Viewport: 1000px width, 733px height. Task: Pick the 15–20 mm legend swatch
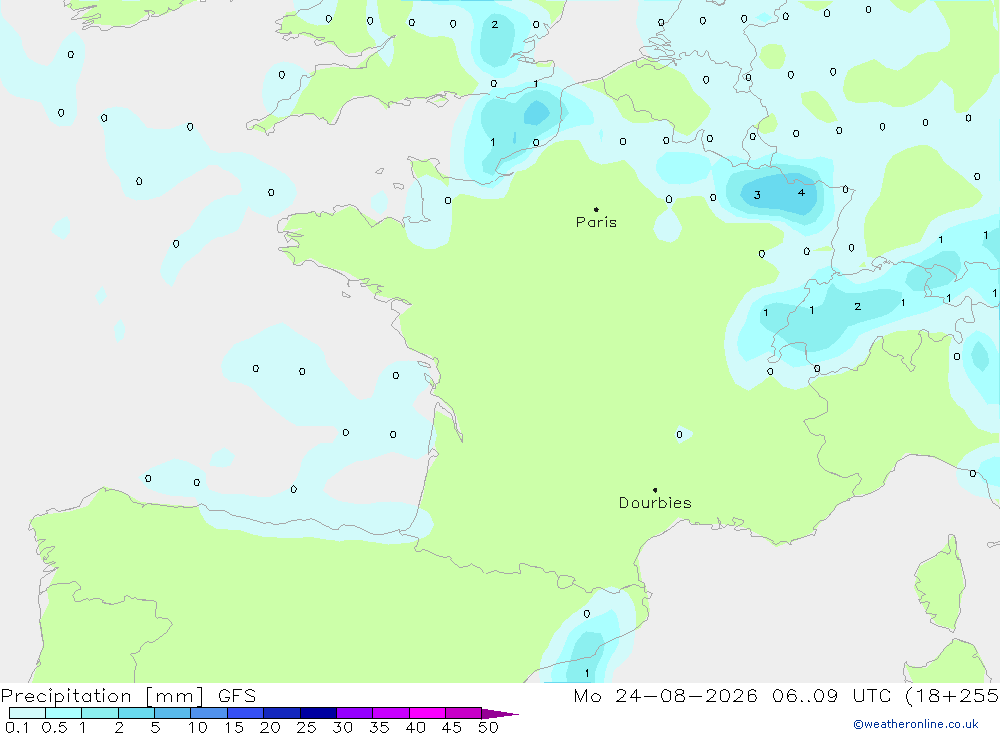(x=246, y=713)
